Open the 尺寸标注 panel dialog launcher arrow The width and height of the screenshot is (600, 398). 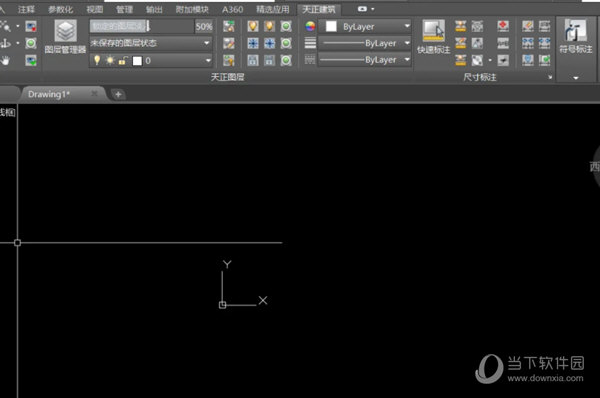point(550,77)
